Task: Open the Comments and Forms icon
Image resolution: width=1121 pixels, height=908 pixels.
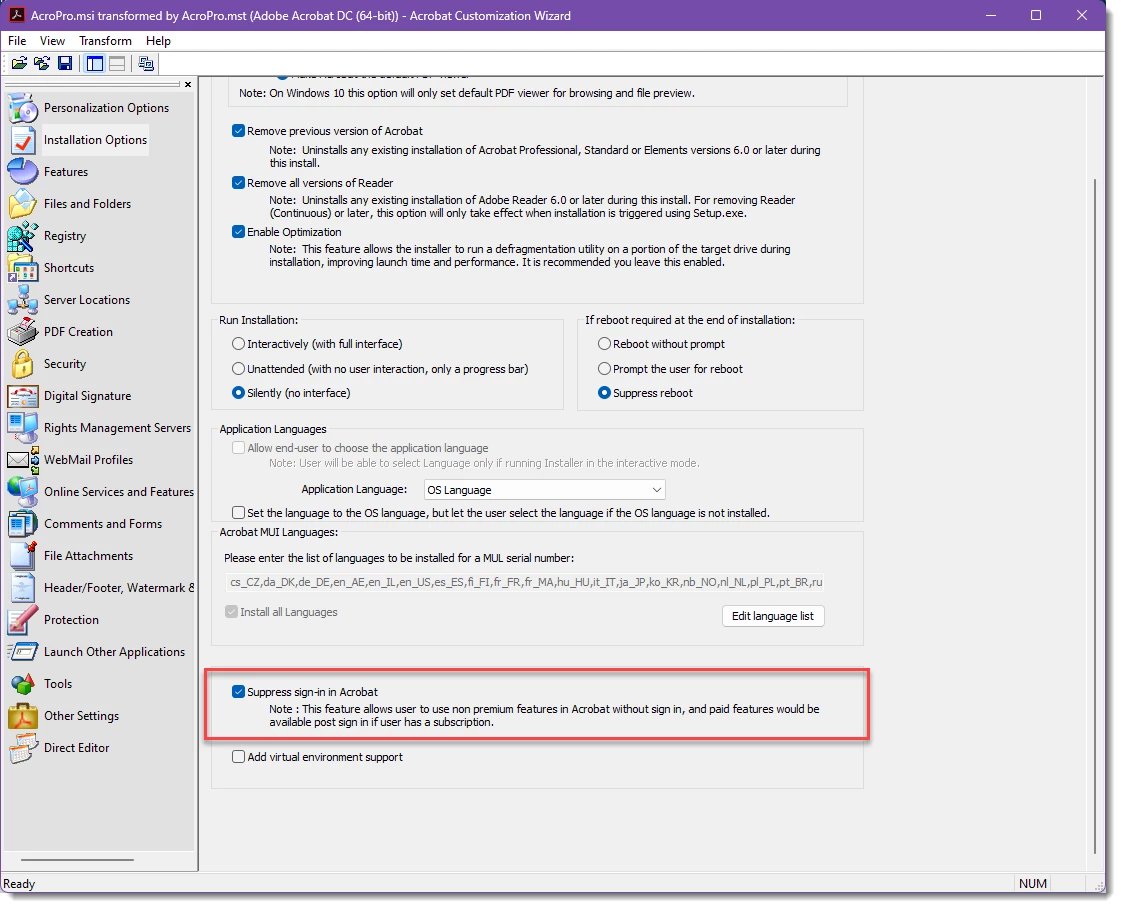Action: coord(23,524)
